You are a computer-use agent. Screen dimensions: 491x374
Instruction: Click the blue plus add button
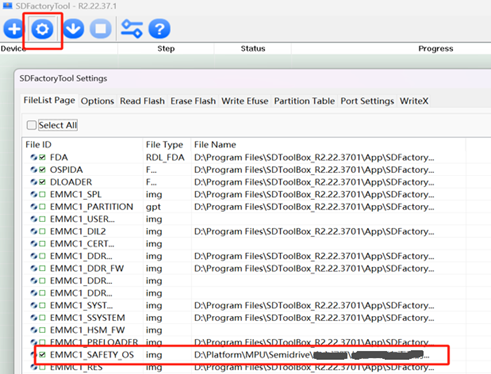pos(14,29)
